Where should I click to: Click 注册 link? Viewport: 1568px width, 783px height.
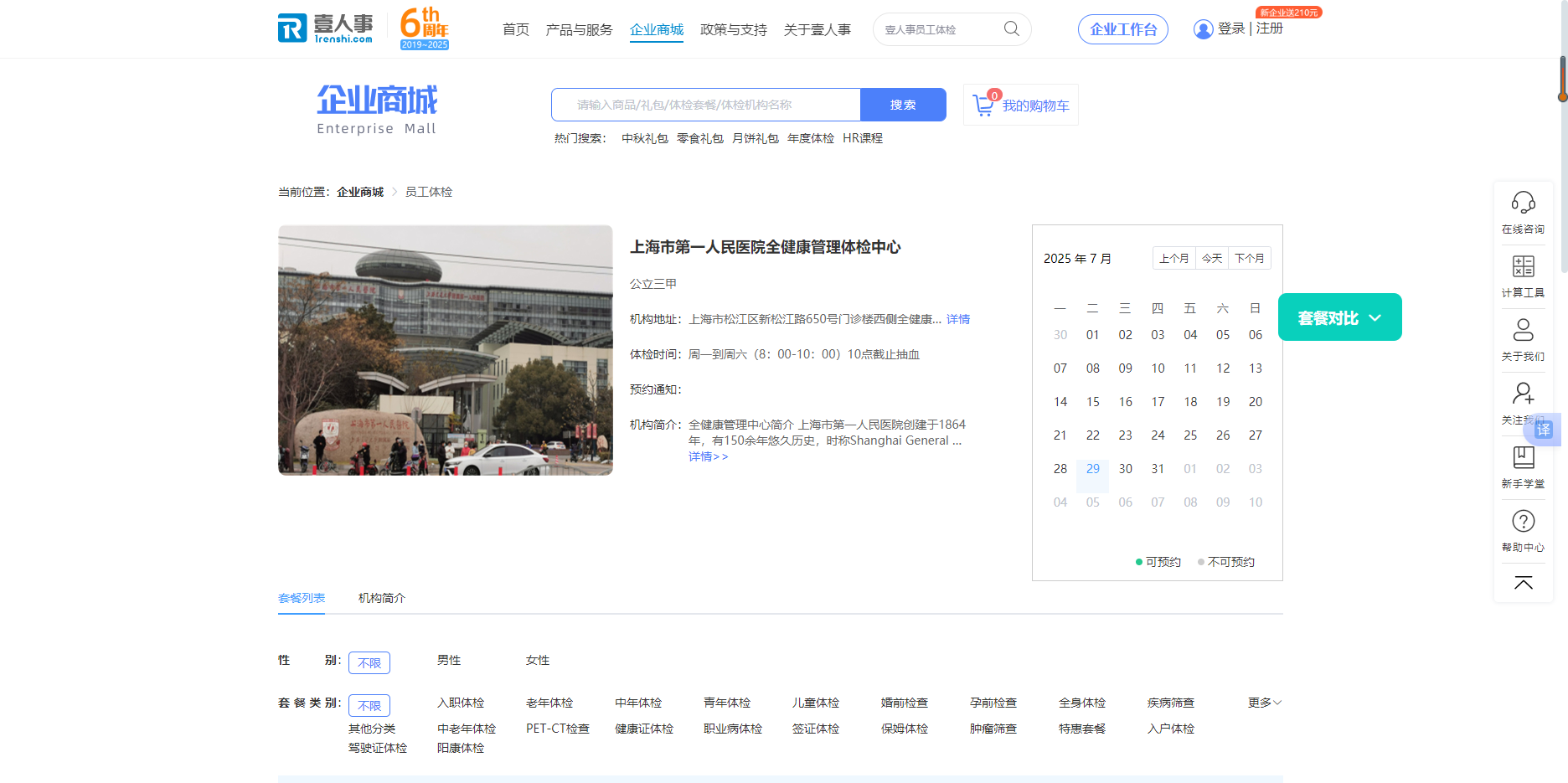click(x=1270, y=28)
